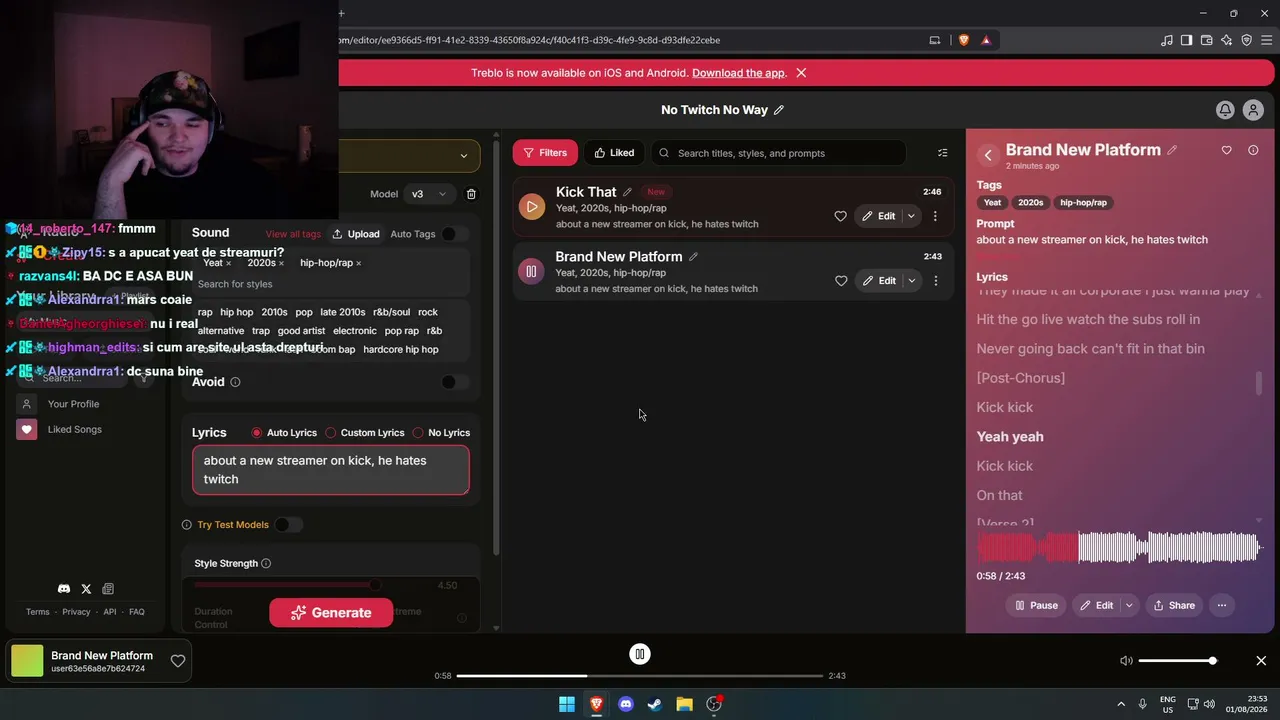Open Your Profile in sidebar

73,404
